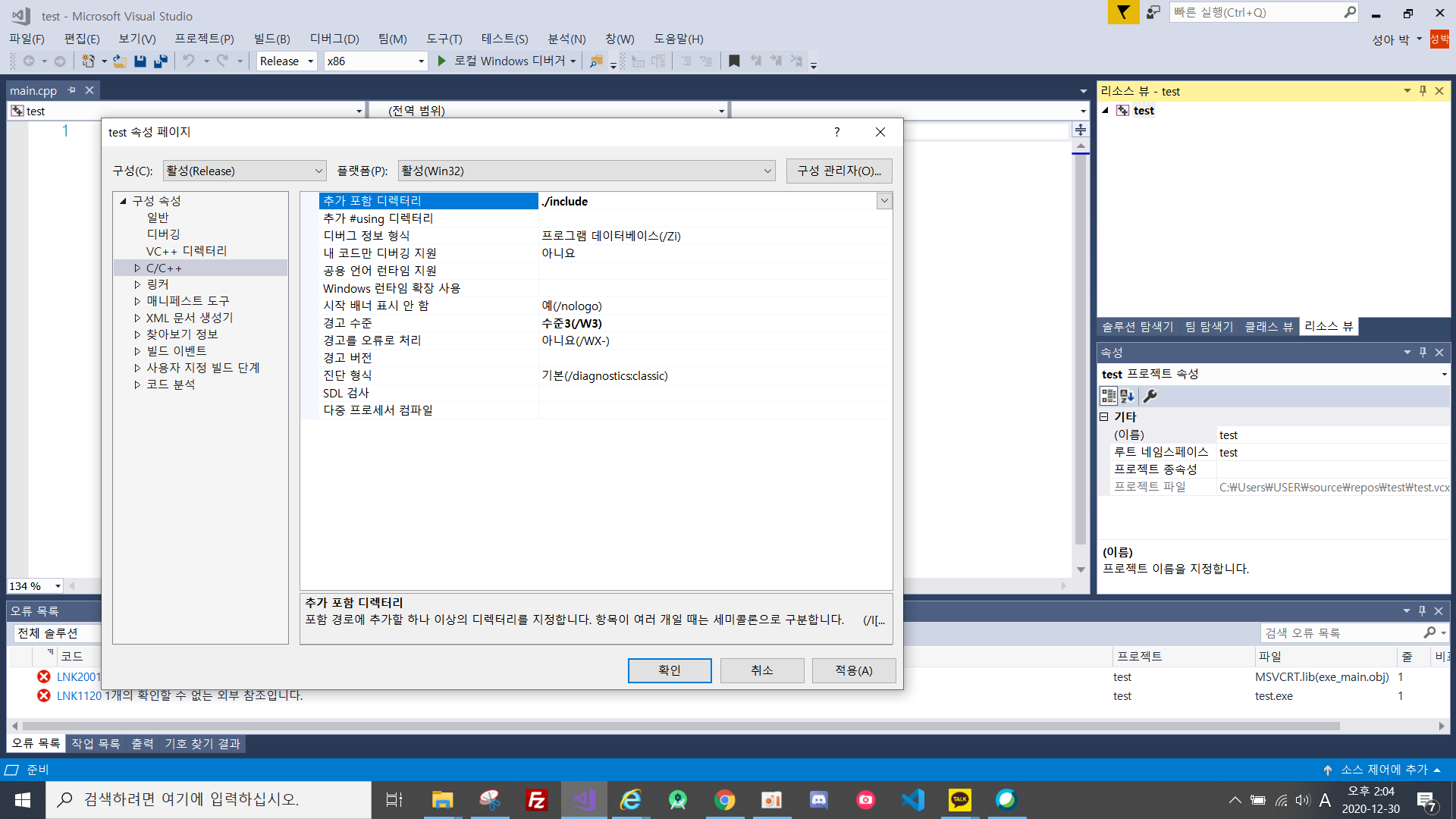Click the 확인 button

pyautogui.click(x=669, y=670)
